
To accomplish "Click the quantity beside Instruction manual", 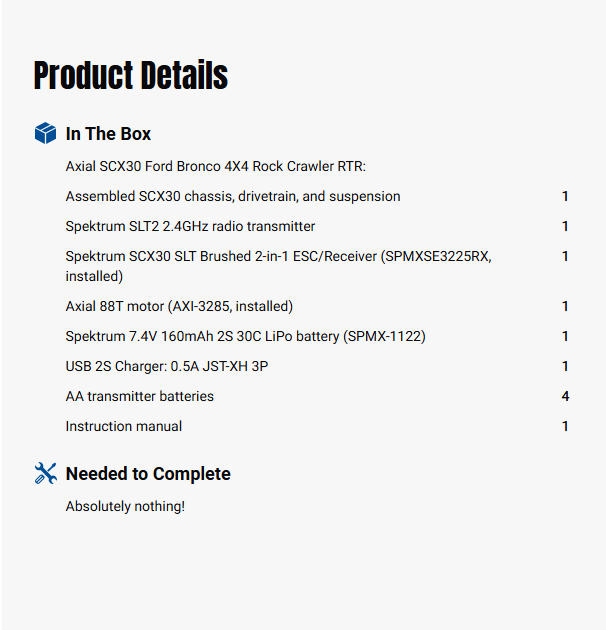I will tap(565, 426).
